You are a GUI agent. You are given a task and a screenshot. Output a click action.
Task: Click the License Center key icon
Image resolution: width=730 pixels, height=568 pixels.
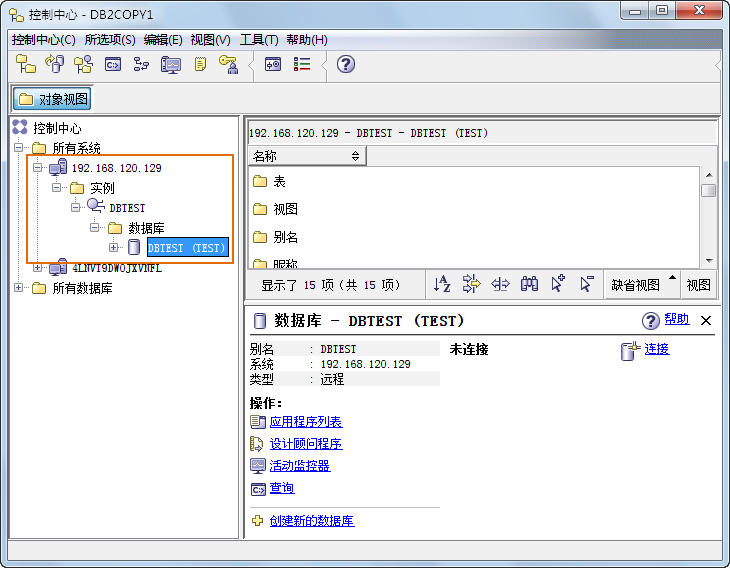229,64
